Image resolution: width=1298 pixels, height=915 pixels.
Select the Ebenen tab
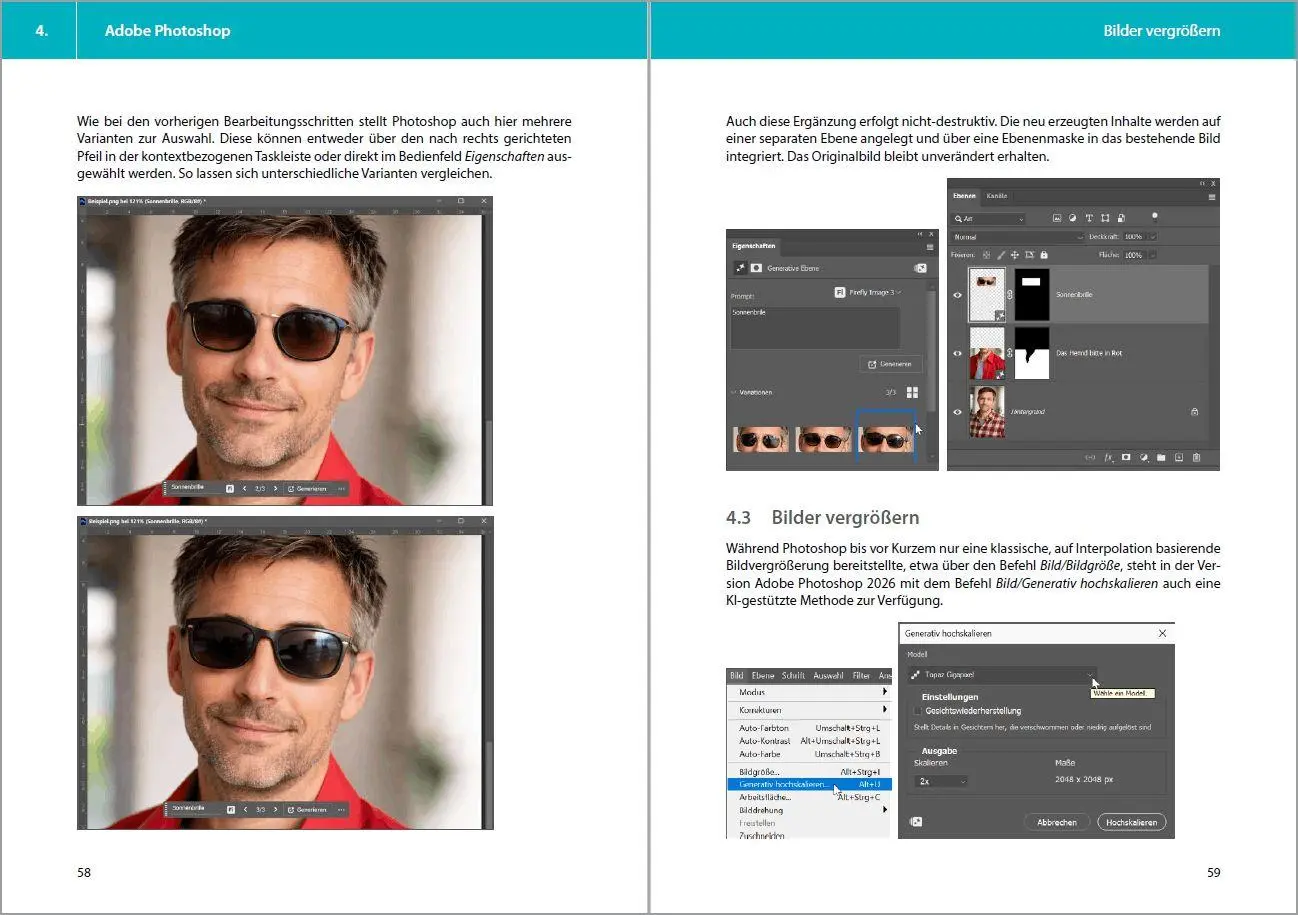click(x=965, y=196)
